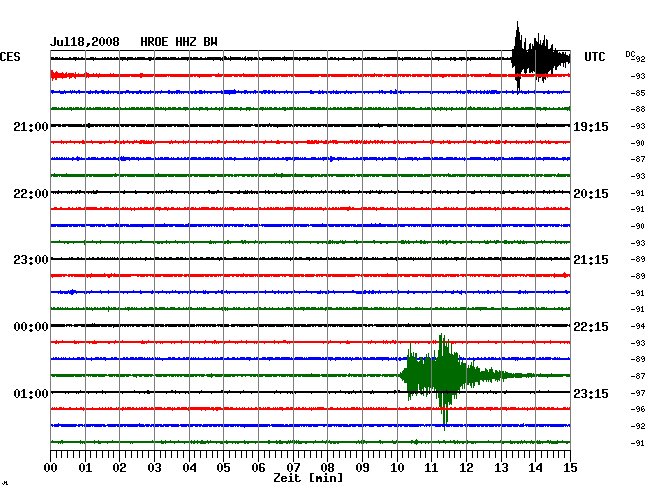Click the 21:15 UTC time label

[x=591, y=260]
